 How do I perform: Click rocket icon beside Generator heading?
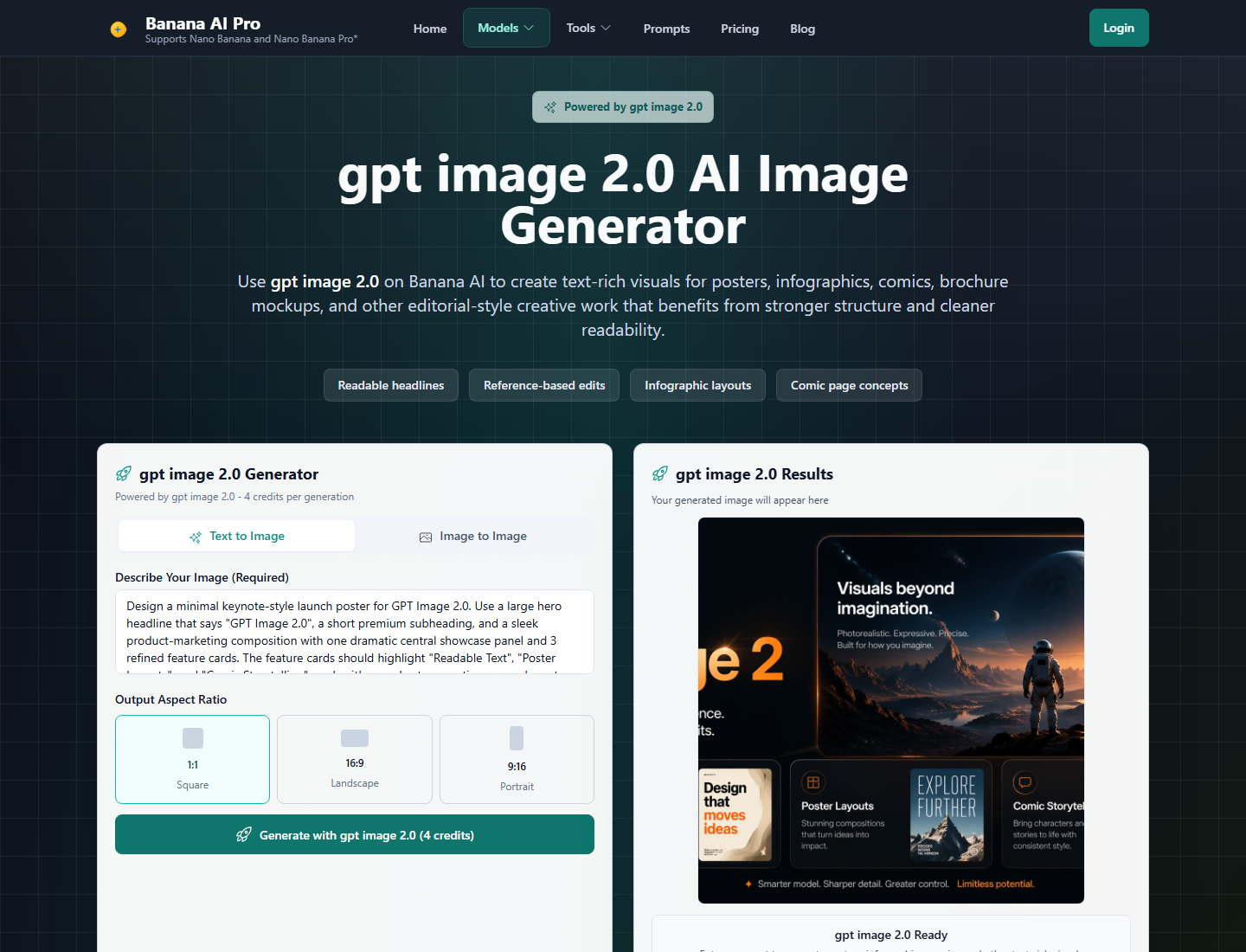(124, 473)
